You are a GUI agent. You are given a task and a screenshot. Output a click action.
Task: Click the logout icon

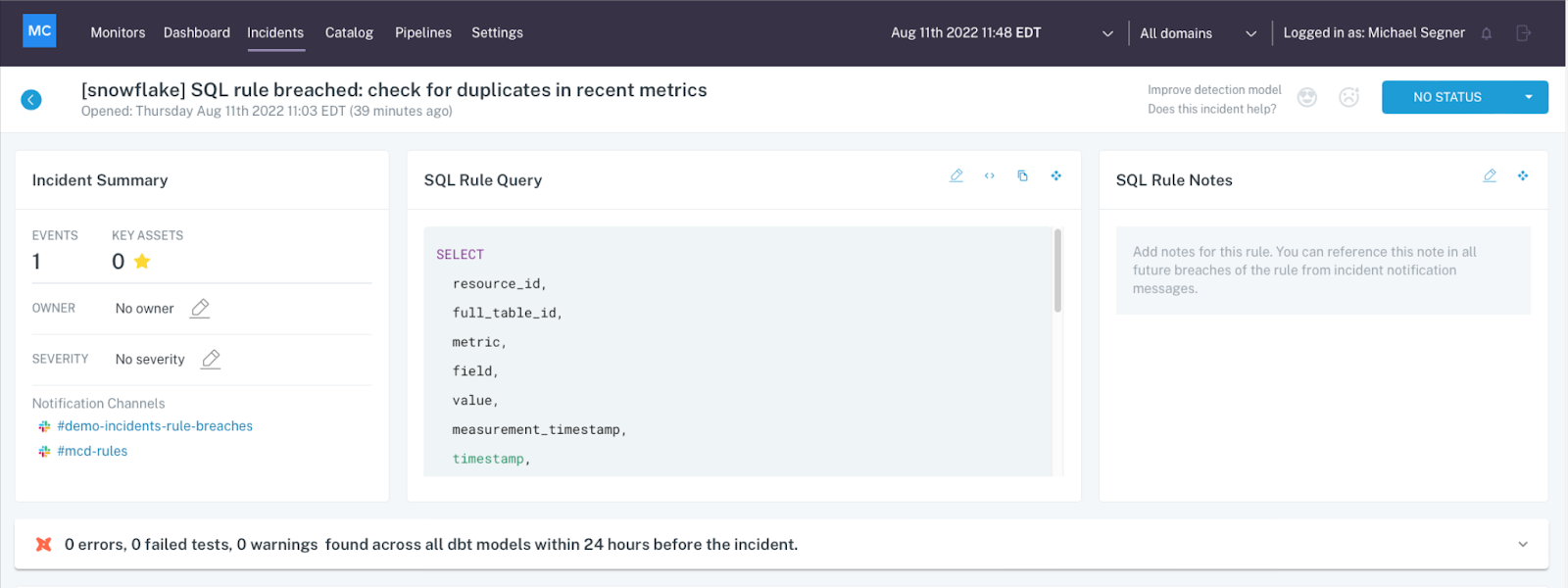1523,33
